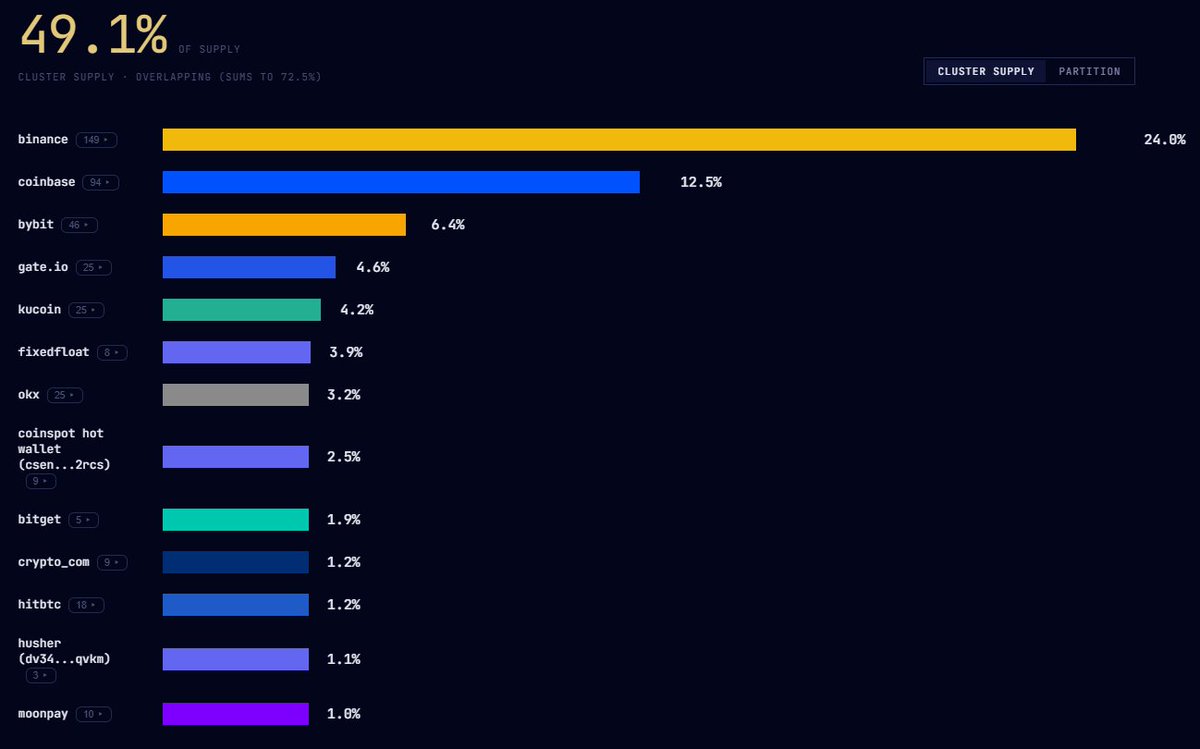This screenshot has width=1200, height=749.
Task: Click the crypto_com label
Action: [54, 562]
